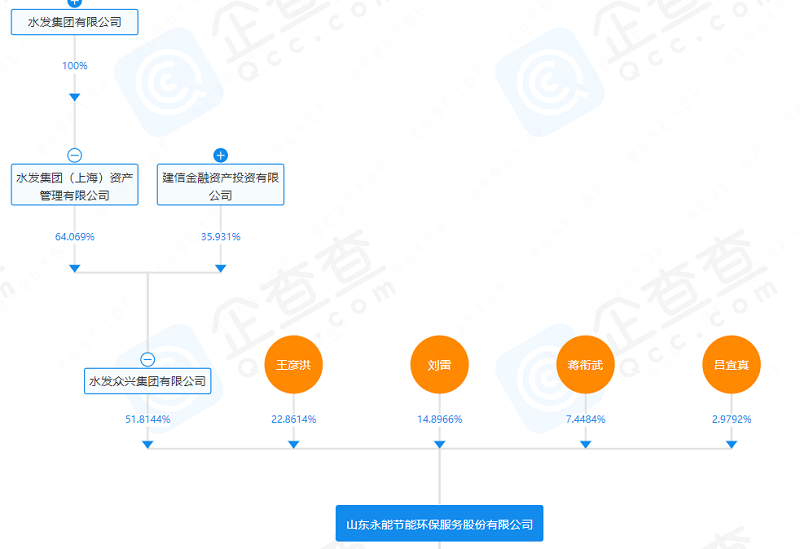Select shareholder circle 蒋衔武

(585, 364)
